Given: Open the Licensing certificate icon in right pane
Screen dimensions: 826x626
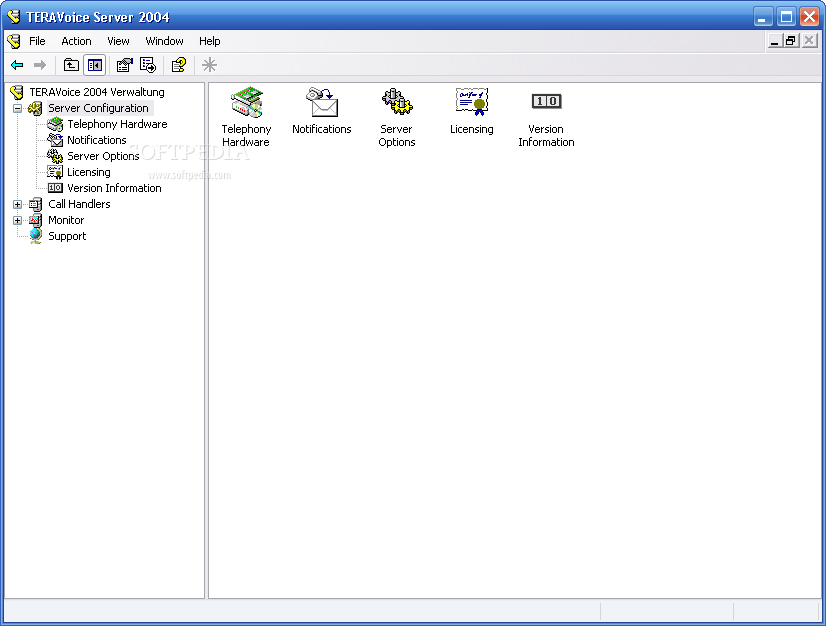Looking at the screenshot, I should [472, 102].
